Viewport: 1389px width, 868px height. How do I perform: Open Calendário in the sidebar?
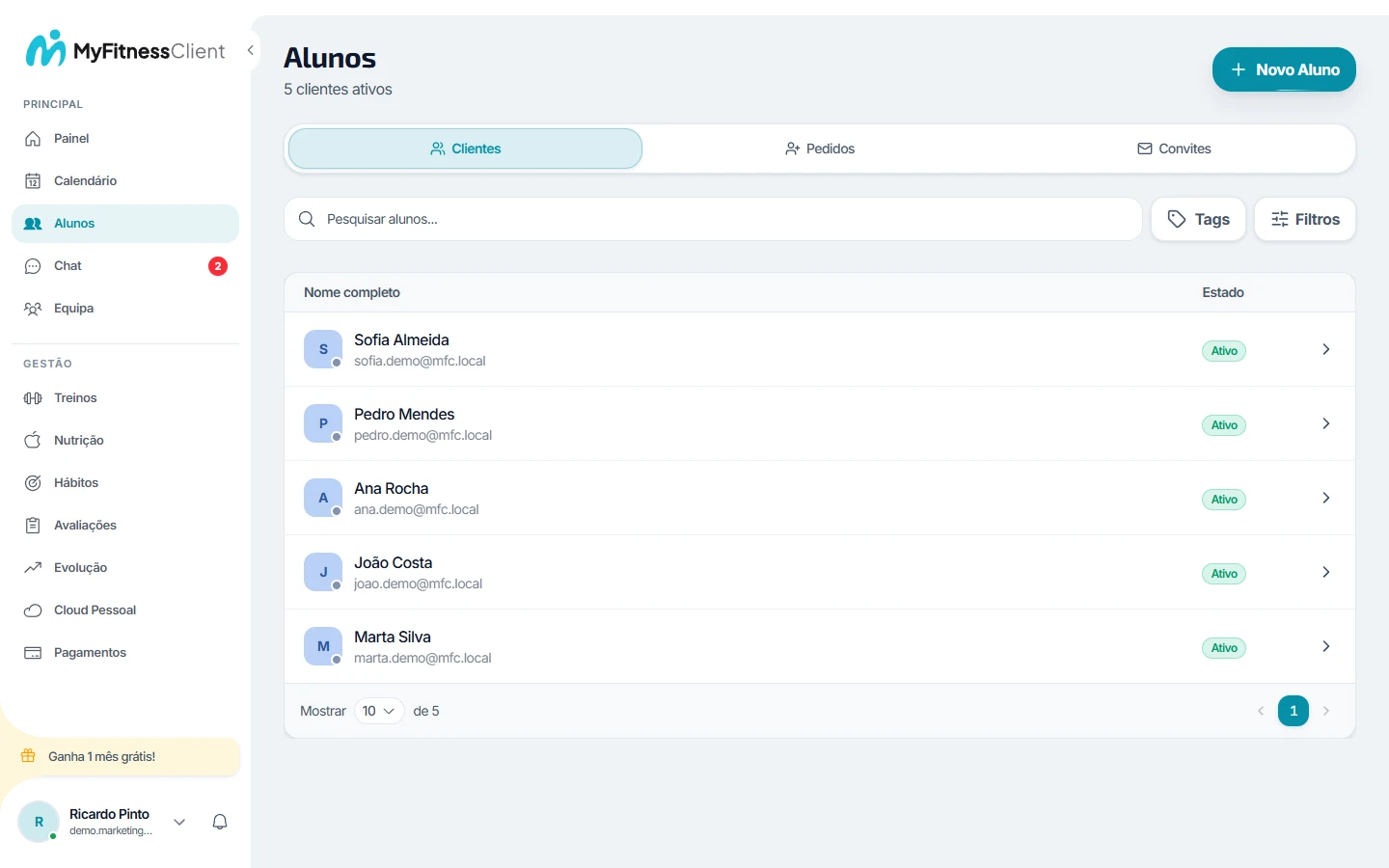tap(125, 181)
